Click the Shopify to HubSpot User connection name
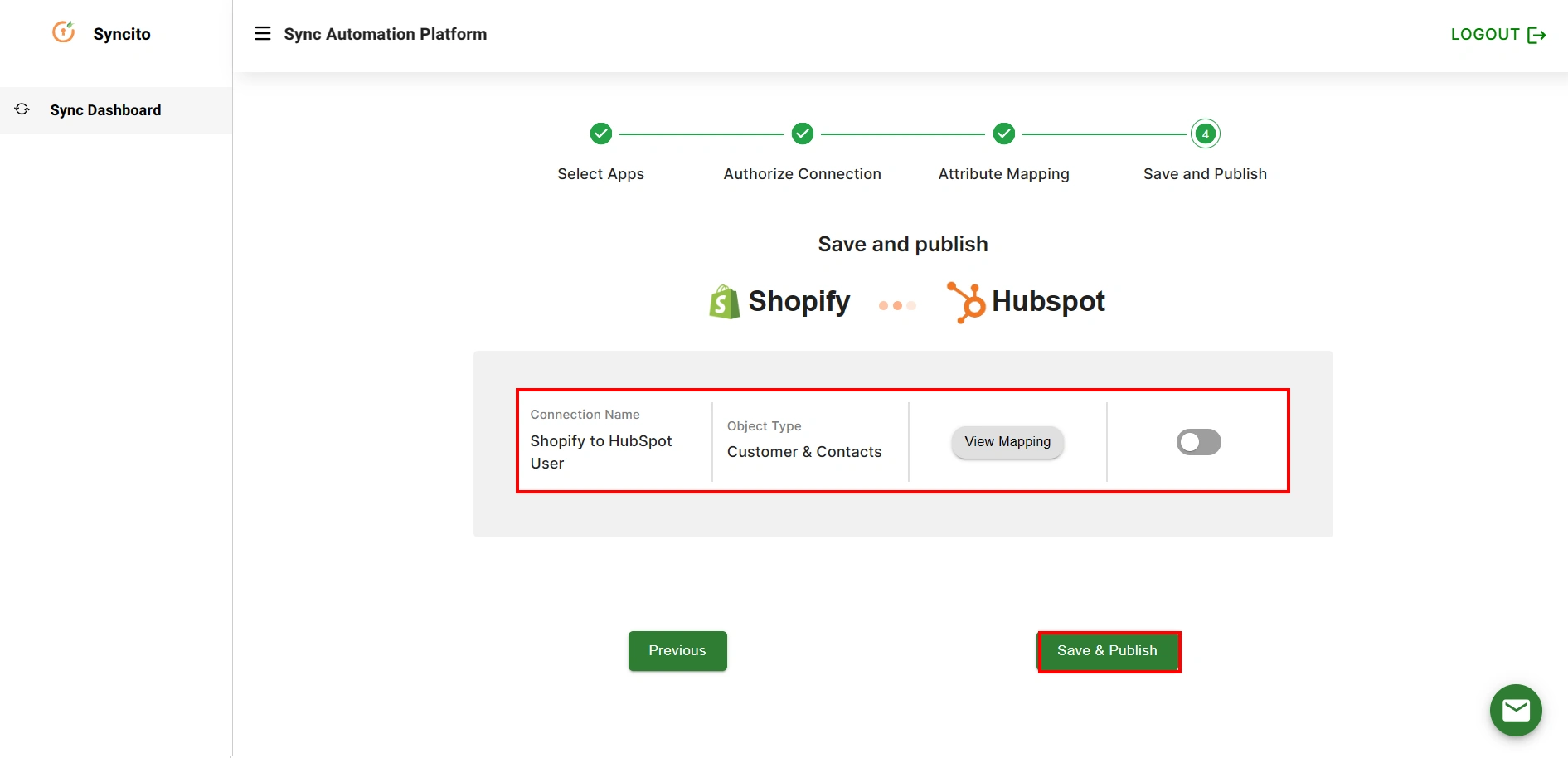This screenshot has height=758, width=1568. click(x=600, y=452)
